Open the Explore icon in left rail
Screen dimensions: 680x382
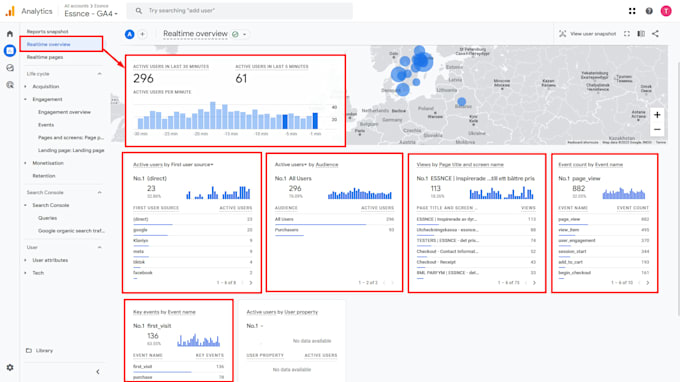(x=10, y=68)
